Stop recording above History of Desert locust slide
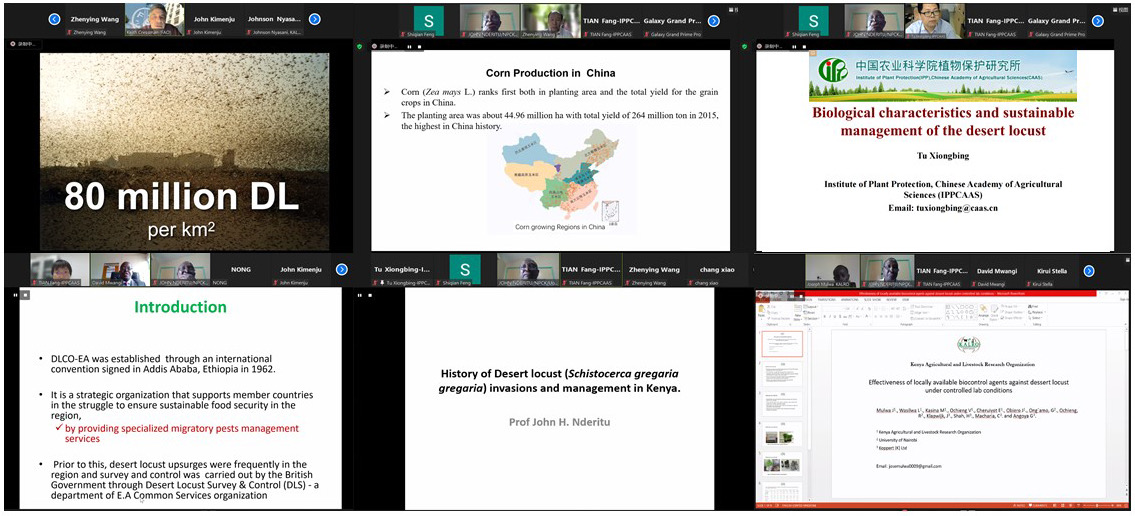The image size is (1135, 516). (369, 295)
